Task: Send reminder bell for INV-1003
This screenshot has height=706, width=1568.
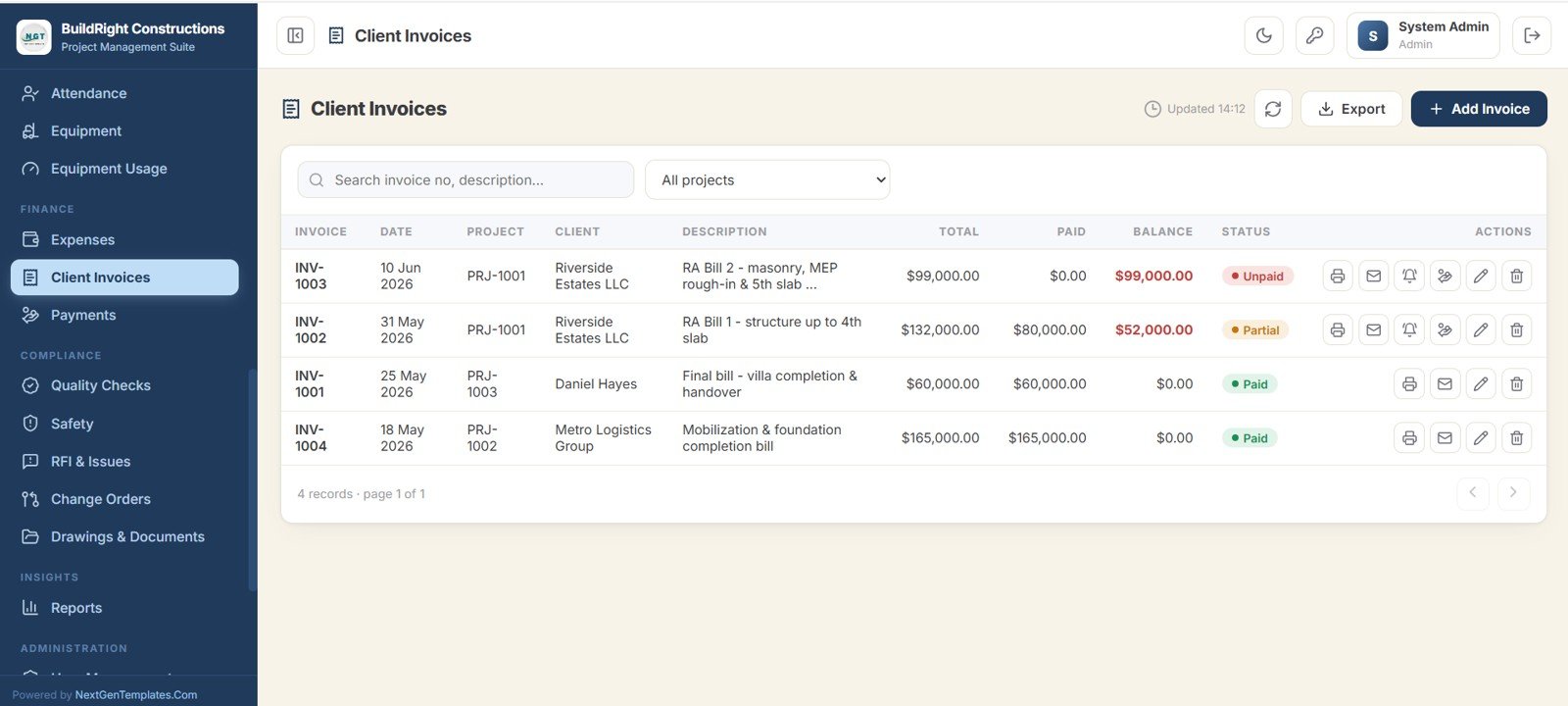Action: coord(1409,277)
